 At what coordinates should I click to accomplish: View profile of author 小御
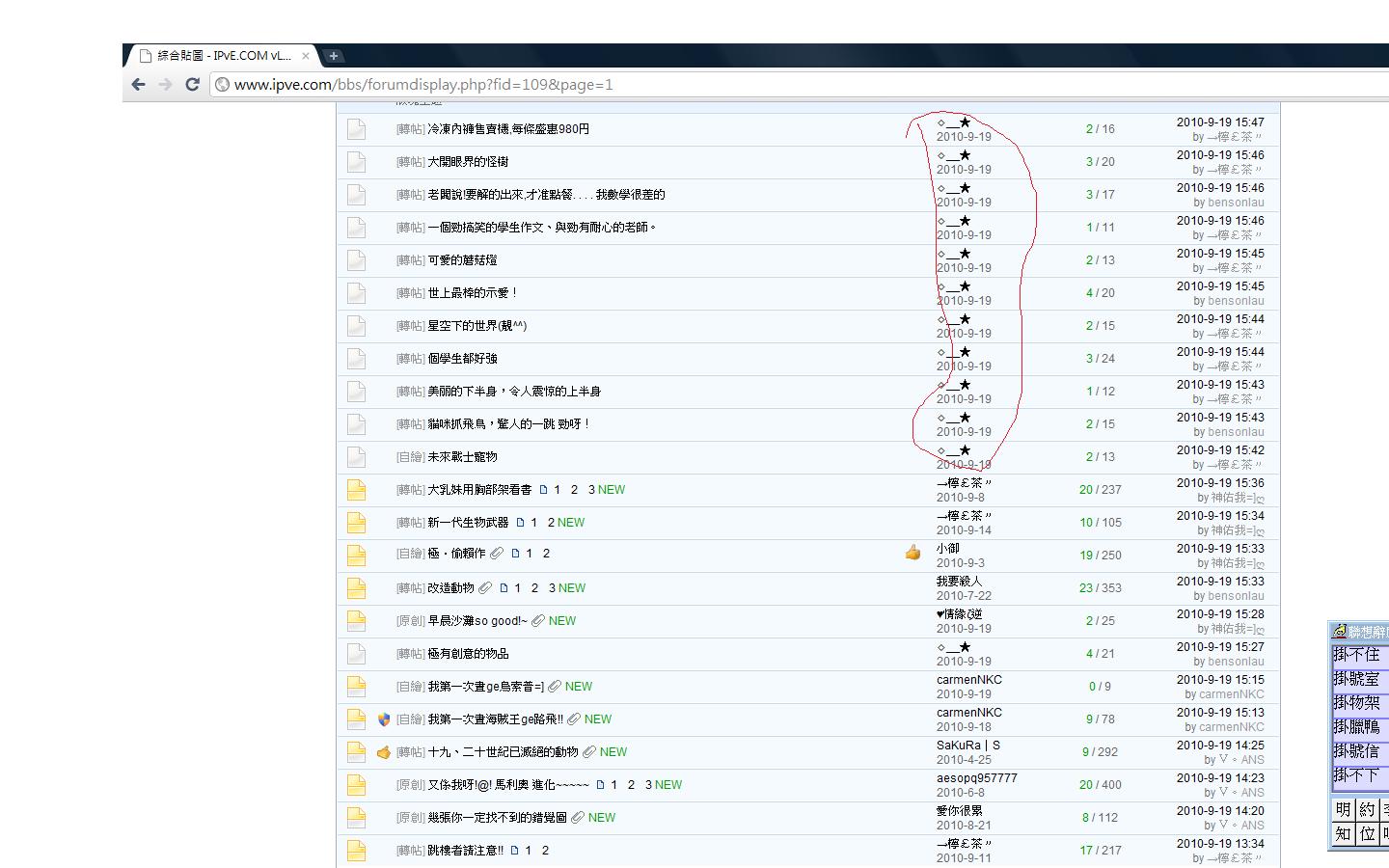coord(948,548)
